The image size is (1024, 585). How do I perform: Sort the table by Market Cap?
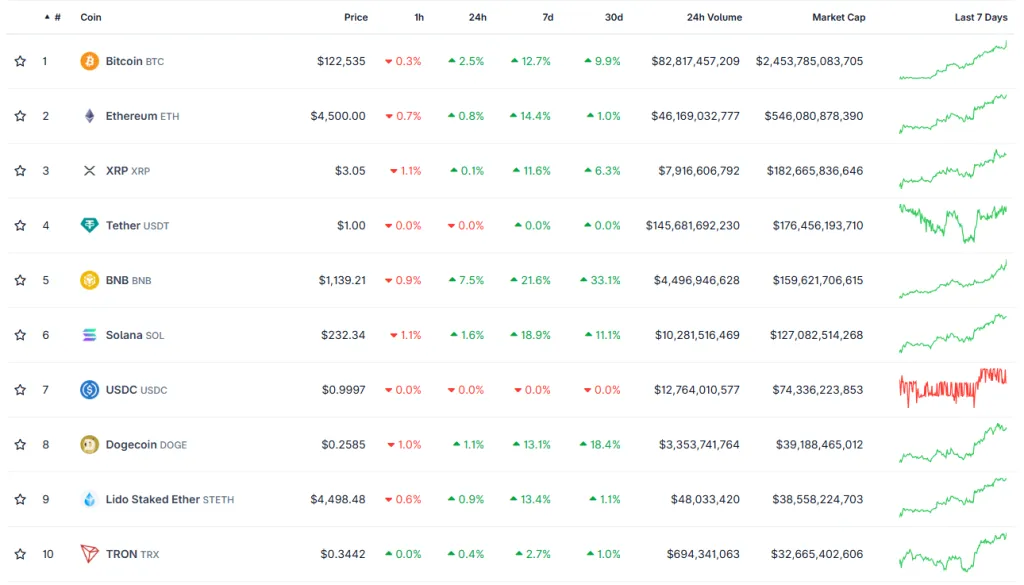click(838, 17)
